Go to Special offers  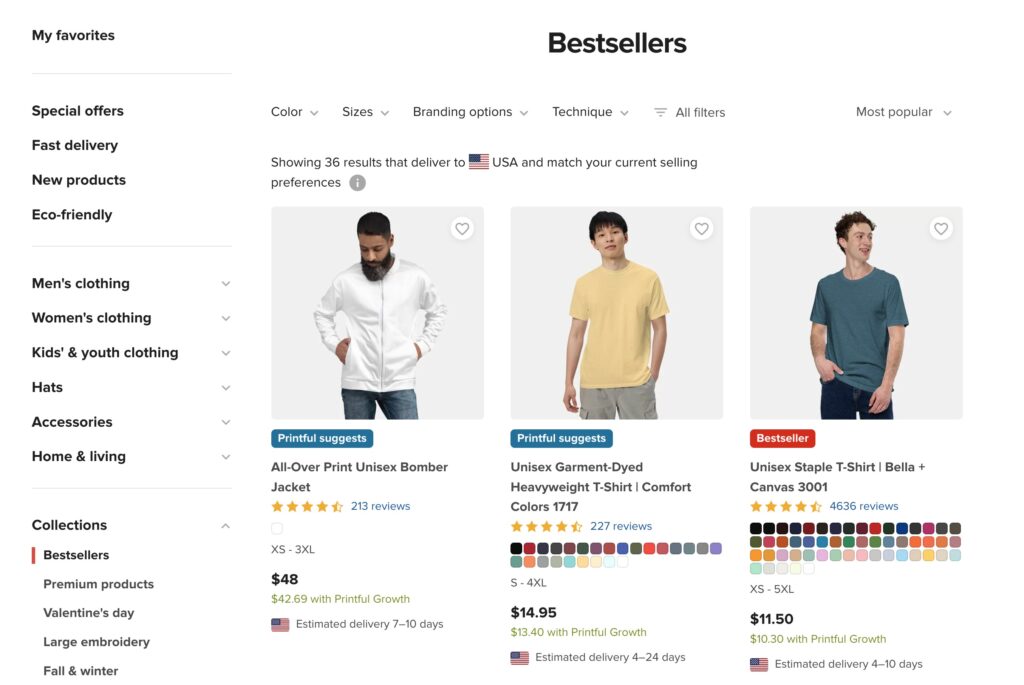[78, 111]
